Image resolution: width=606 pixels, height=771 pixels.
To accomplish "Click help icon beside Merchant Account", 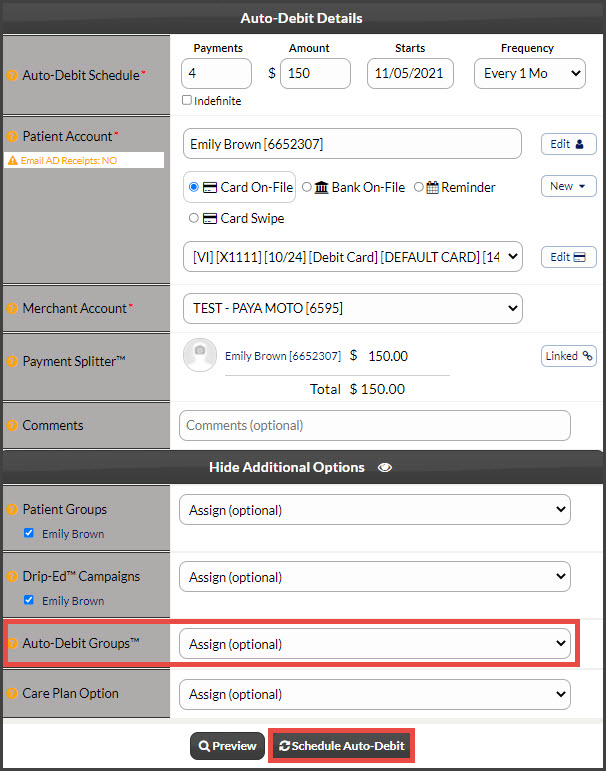I will tap(12, 309).
